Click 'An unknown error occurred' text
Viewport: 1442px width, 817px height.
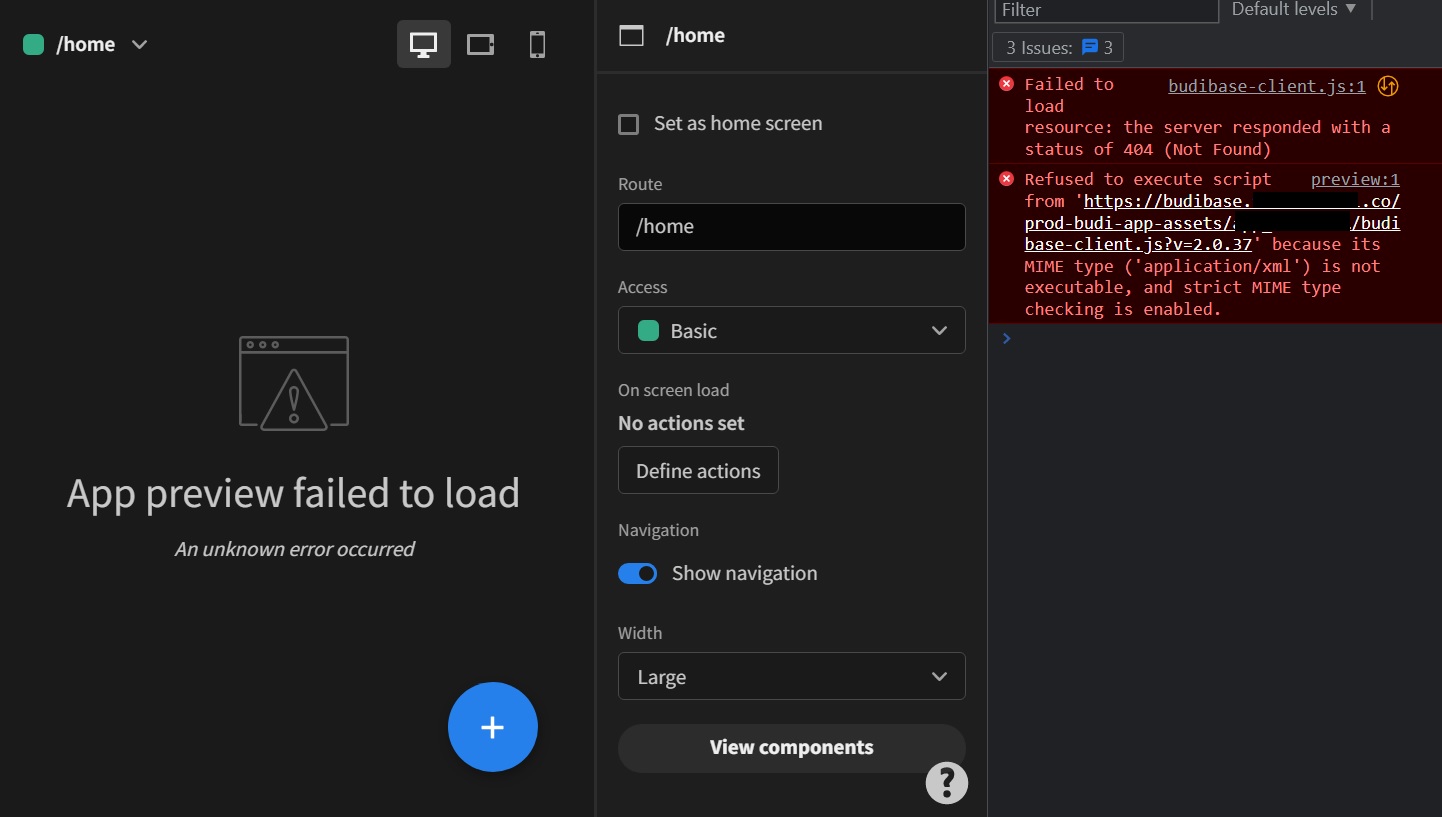pos(294,549)
